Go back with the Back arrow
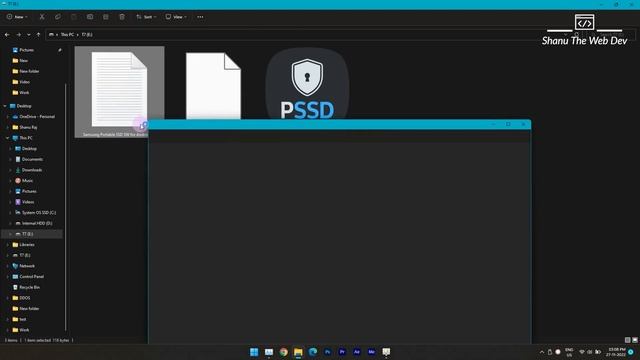 pyautogui.click(x=7, y=35)
